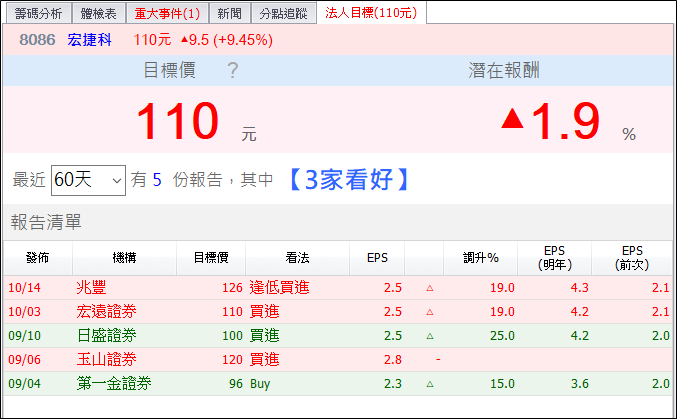Open the 體檢表 tab
The width and height of the screenshot is (677, 419).
pos(98,13)
